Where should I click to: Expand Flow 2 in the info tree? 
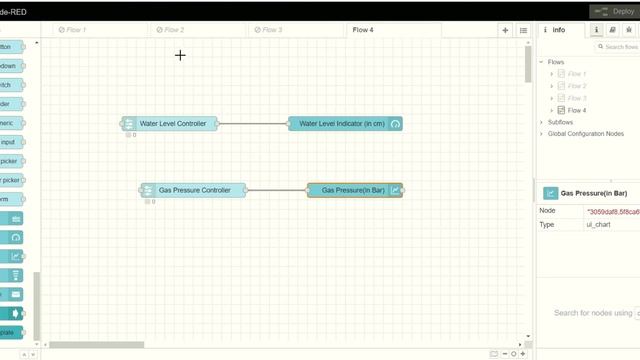click(551, 86)
